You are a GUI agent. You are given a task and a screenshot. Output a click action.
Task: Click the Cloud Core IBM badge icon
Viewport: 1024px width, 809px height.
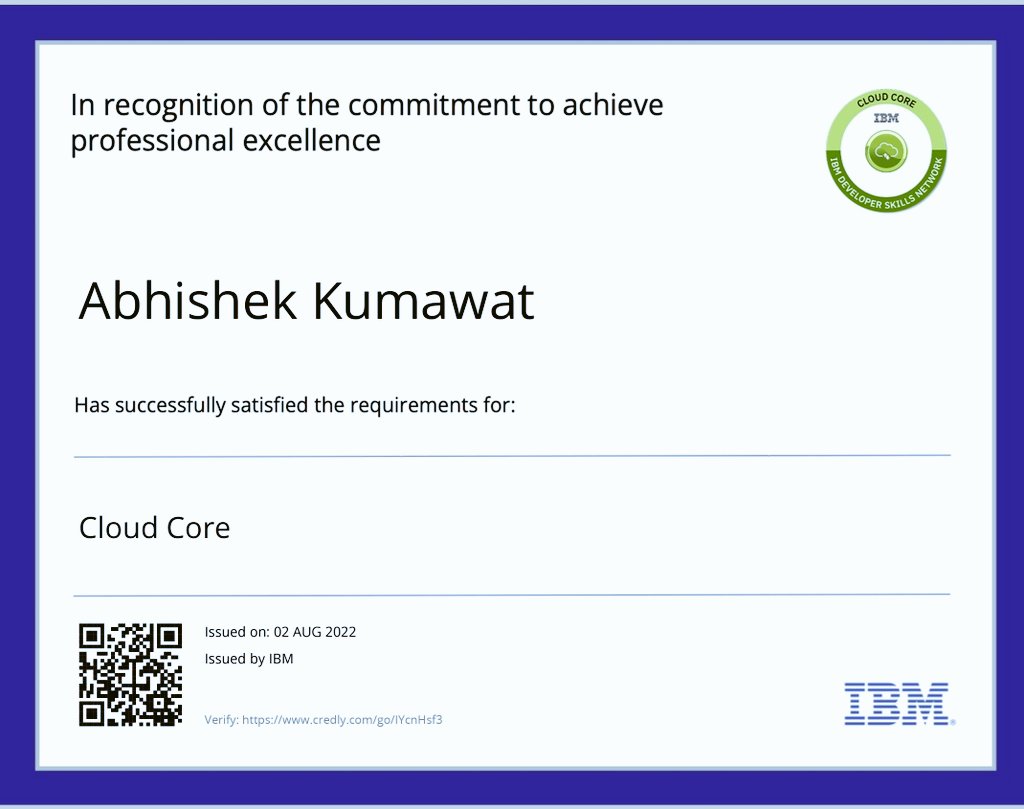[886, 151]
